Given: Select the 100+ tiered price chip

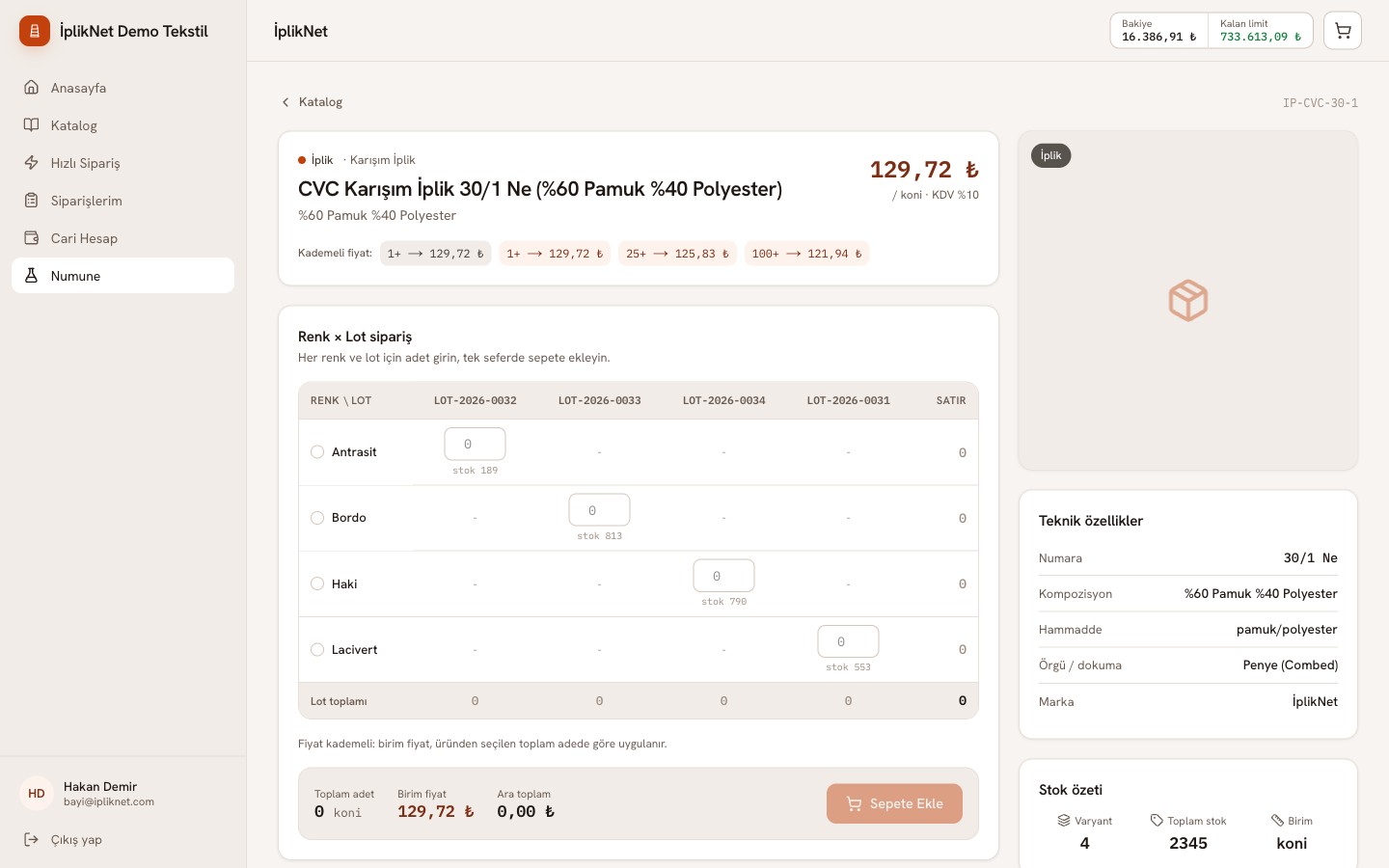Looking at the screenshot, I should pyautogui.click(x=806, y=254).
